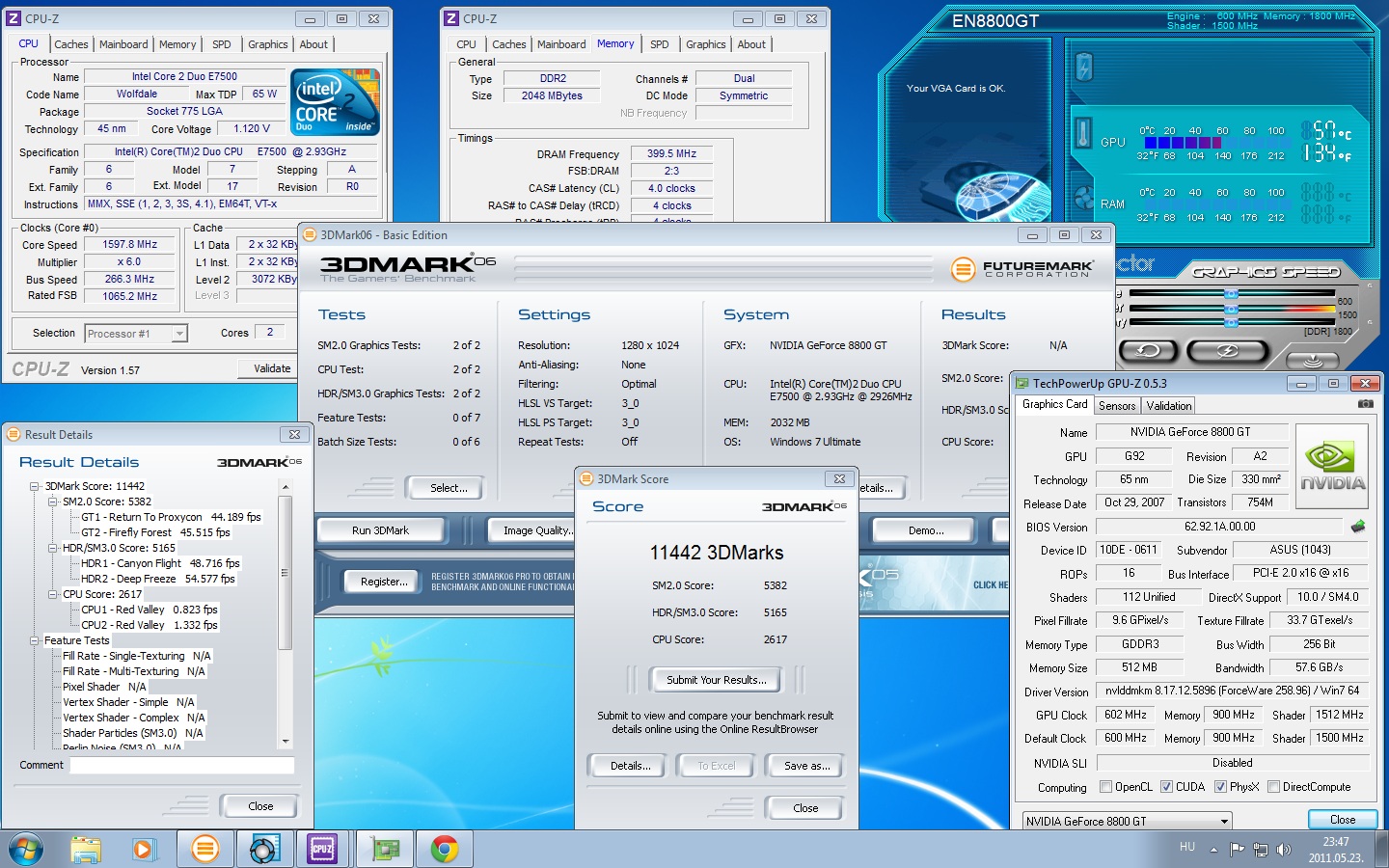Open the Processor #1 selection dropdown
The image size is (1389, 868).
click(x=136, y=334)
